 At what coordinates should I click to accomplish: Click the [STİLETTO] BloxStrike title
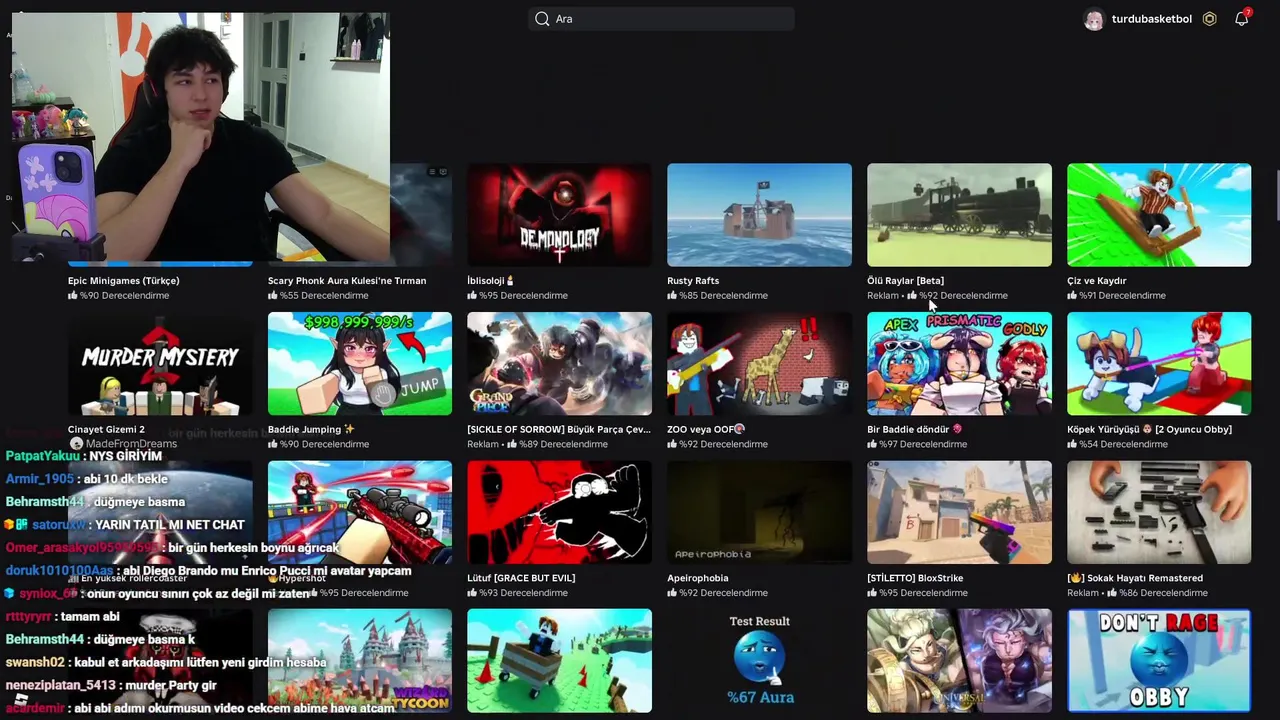[915, 578]
